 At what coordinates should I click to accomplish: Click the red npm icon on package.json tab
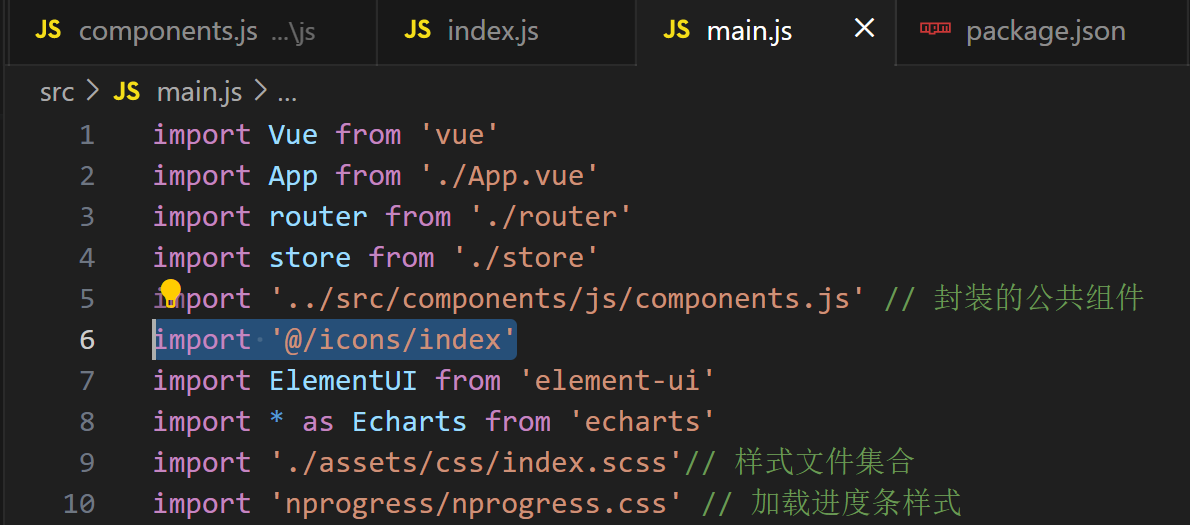(935, 29)
